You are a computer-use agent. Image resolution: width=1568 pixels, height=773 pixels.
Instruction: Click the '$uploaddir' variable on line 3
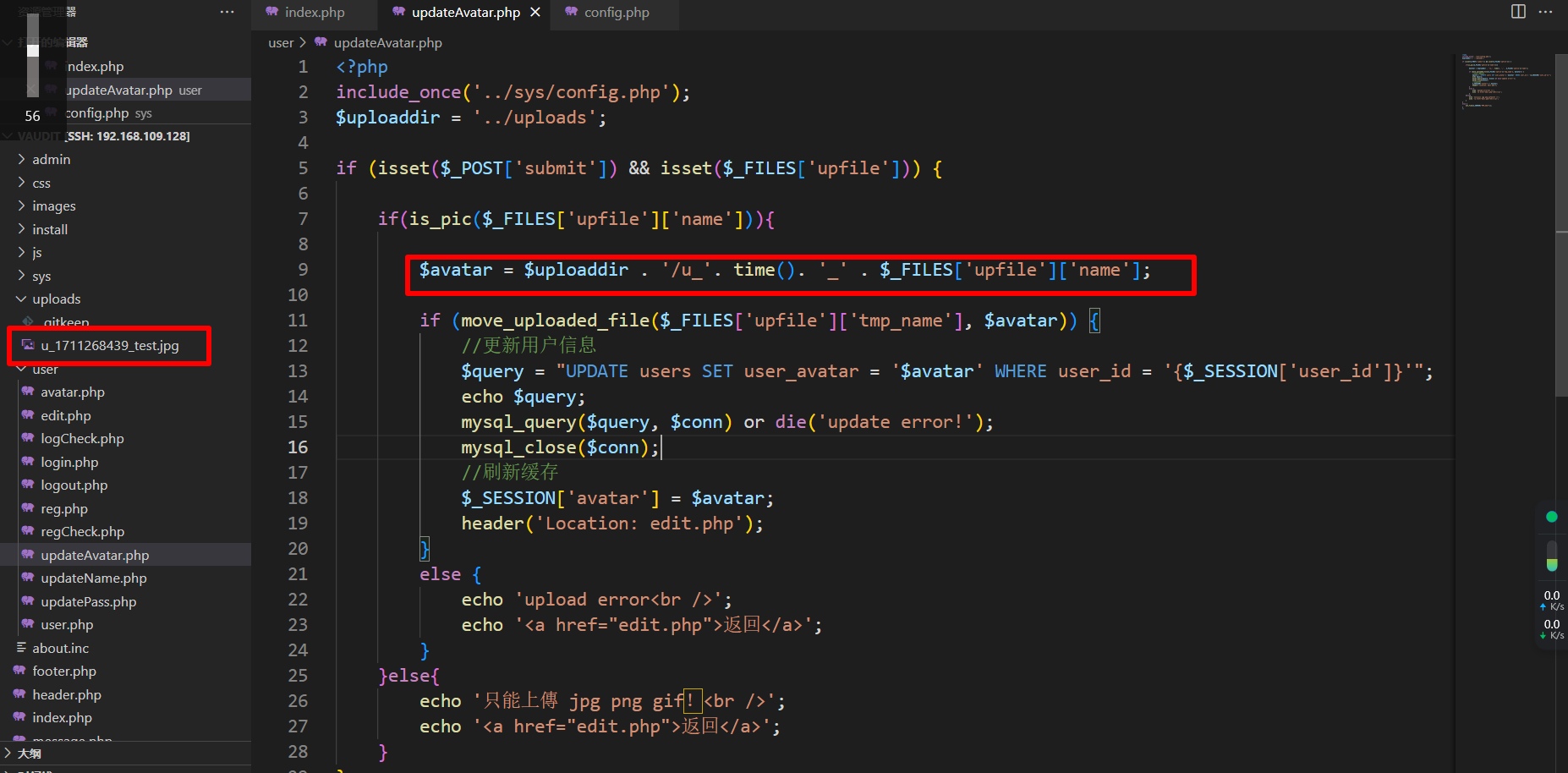[388, 118]
